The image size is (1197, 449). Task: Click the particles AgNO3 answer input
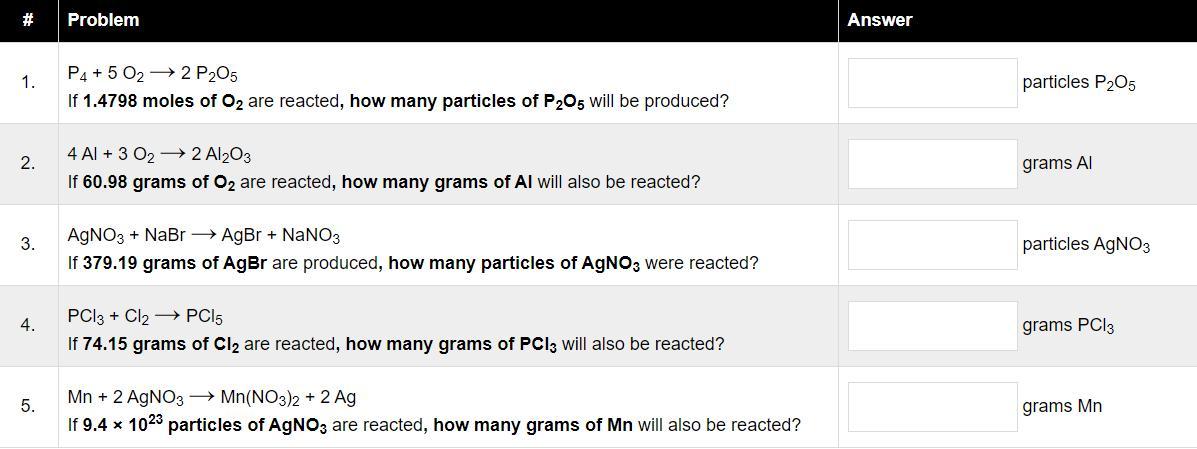point(932,244)
